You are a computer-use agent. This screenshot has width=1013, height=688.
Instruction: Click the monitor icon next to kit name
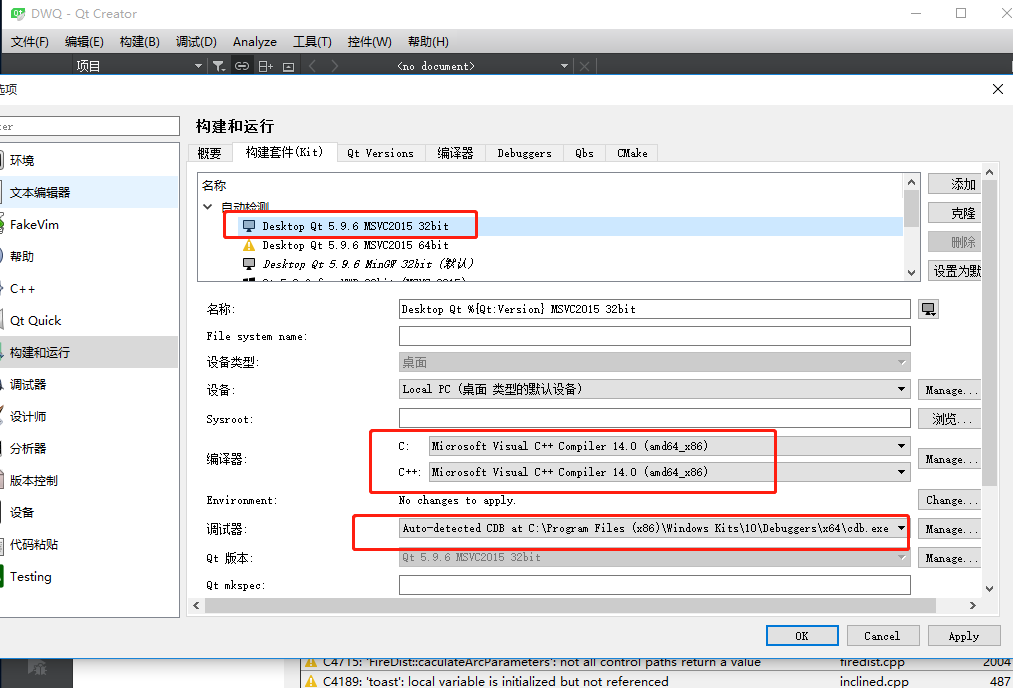[x=928, y=308]
